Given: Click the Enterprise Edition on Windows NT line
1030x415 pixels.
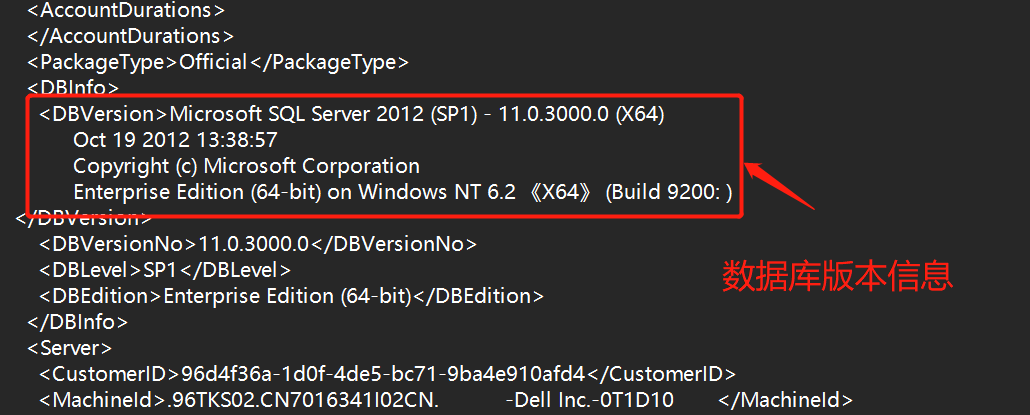Looking at the screenshot, I should click(x=403, y=192).
